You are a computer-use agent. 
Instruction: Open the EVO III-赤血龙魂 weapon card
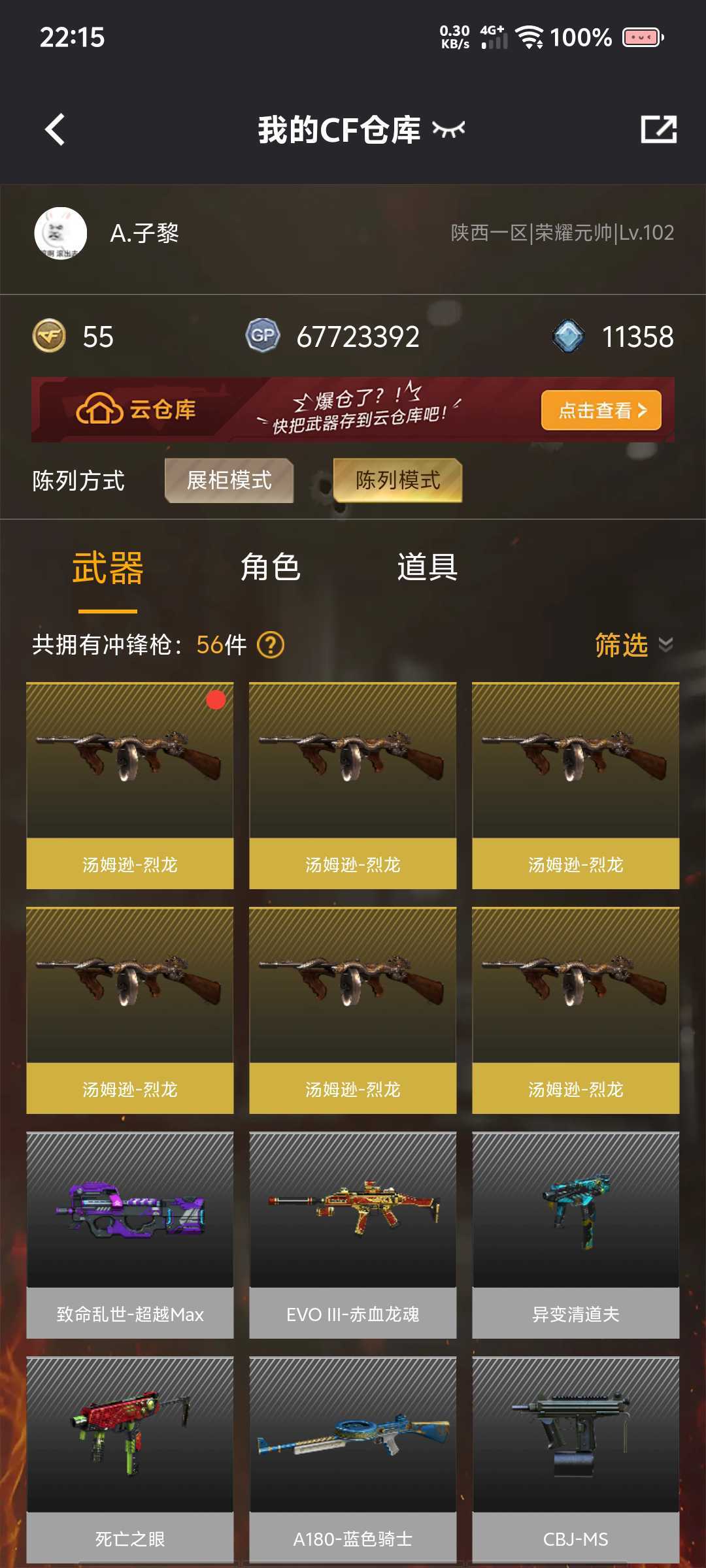tap(353, 1235)
